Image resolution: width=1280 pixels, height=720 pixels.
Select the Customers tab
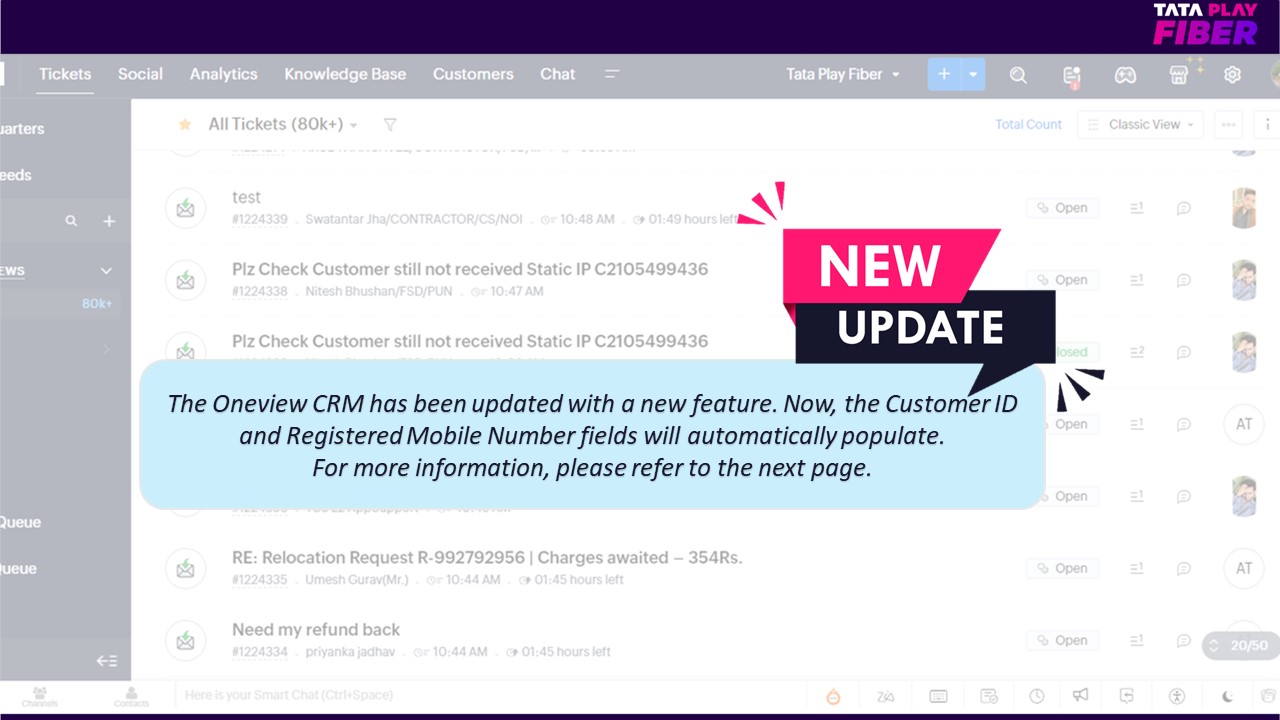[473, 74]
